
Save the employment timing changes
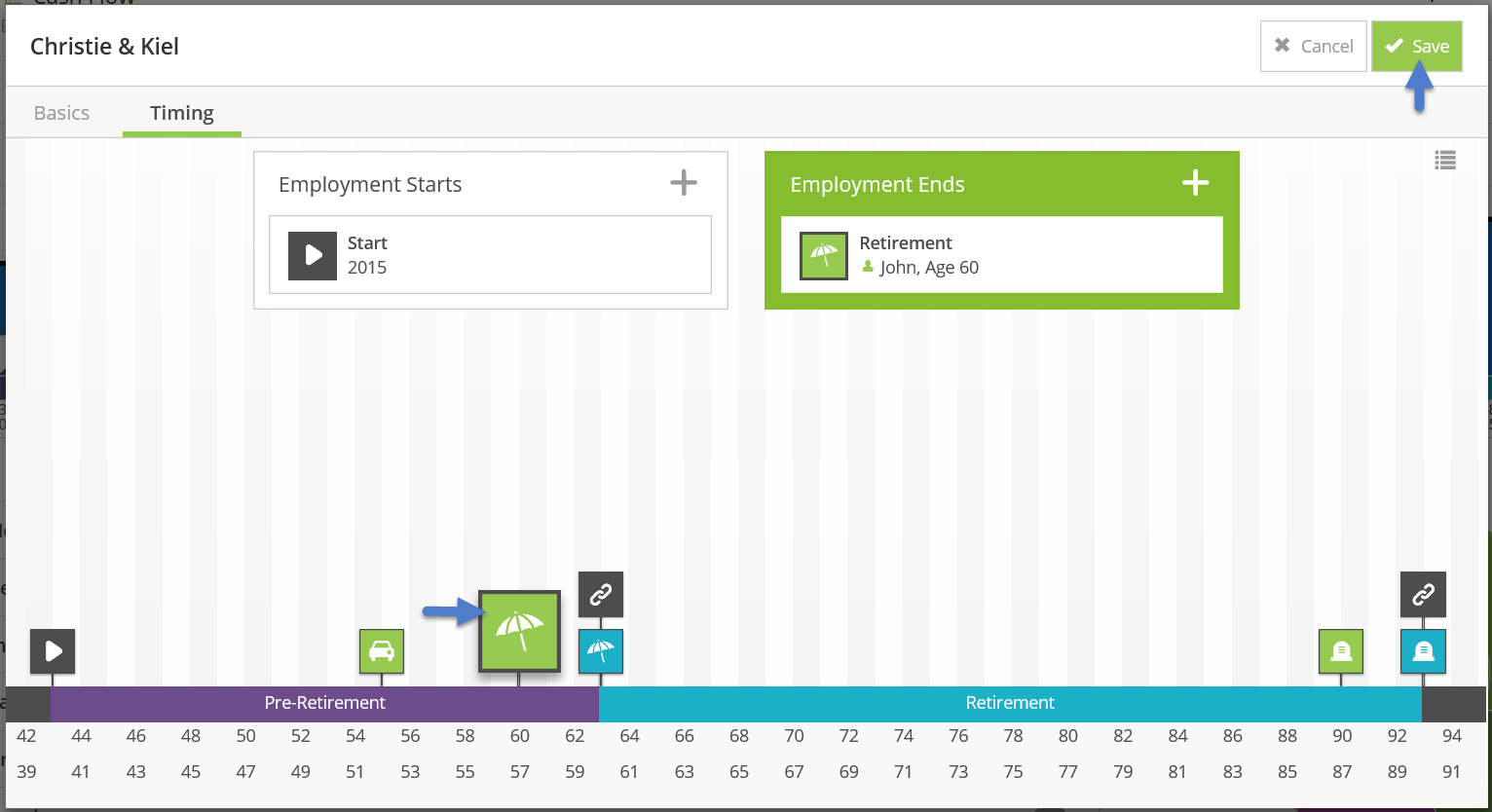[1417, 46]
